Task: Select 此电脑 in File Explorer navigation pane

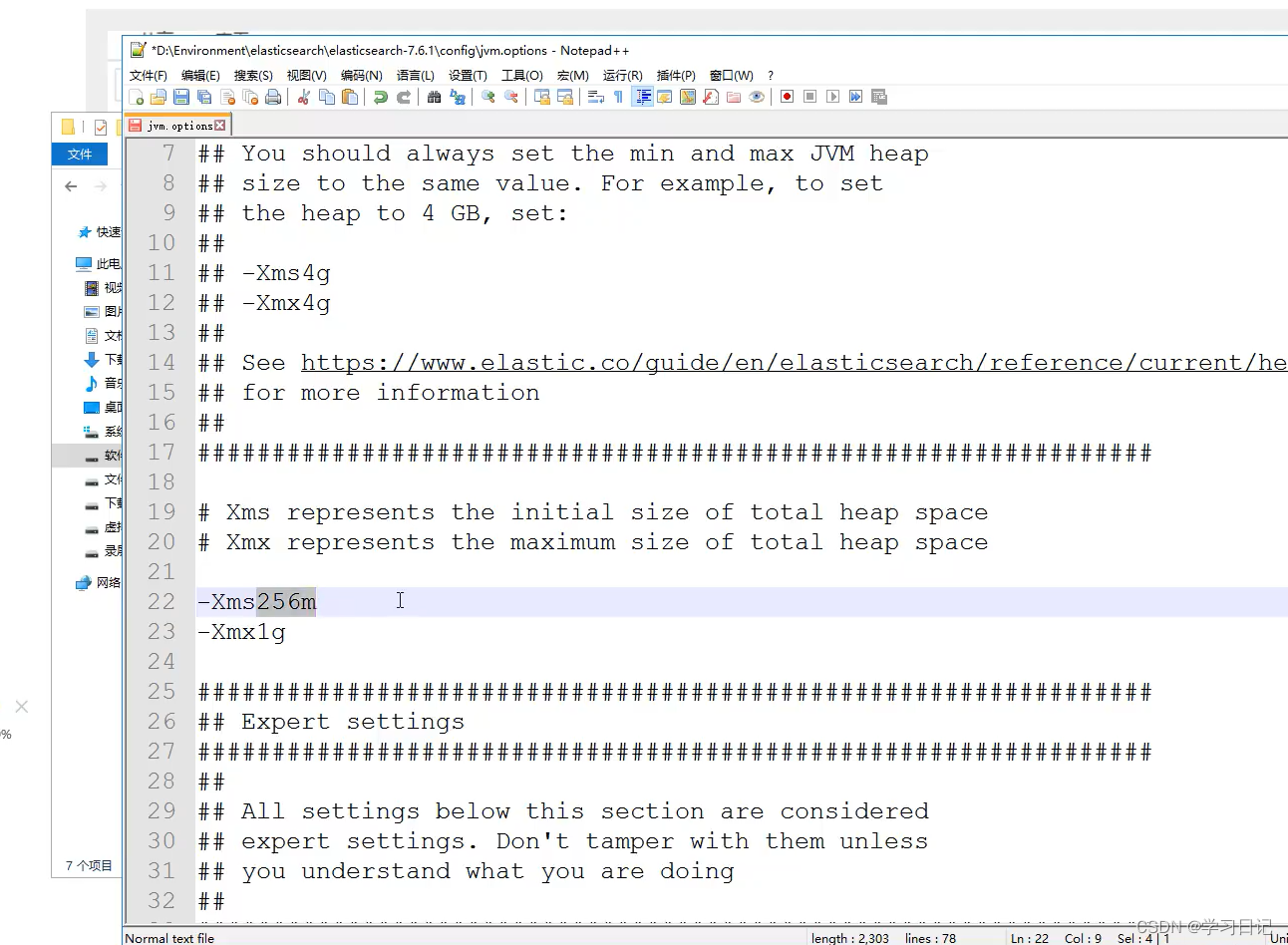Action: tap(99, 264)
